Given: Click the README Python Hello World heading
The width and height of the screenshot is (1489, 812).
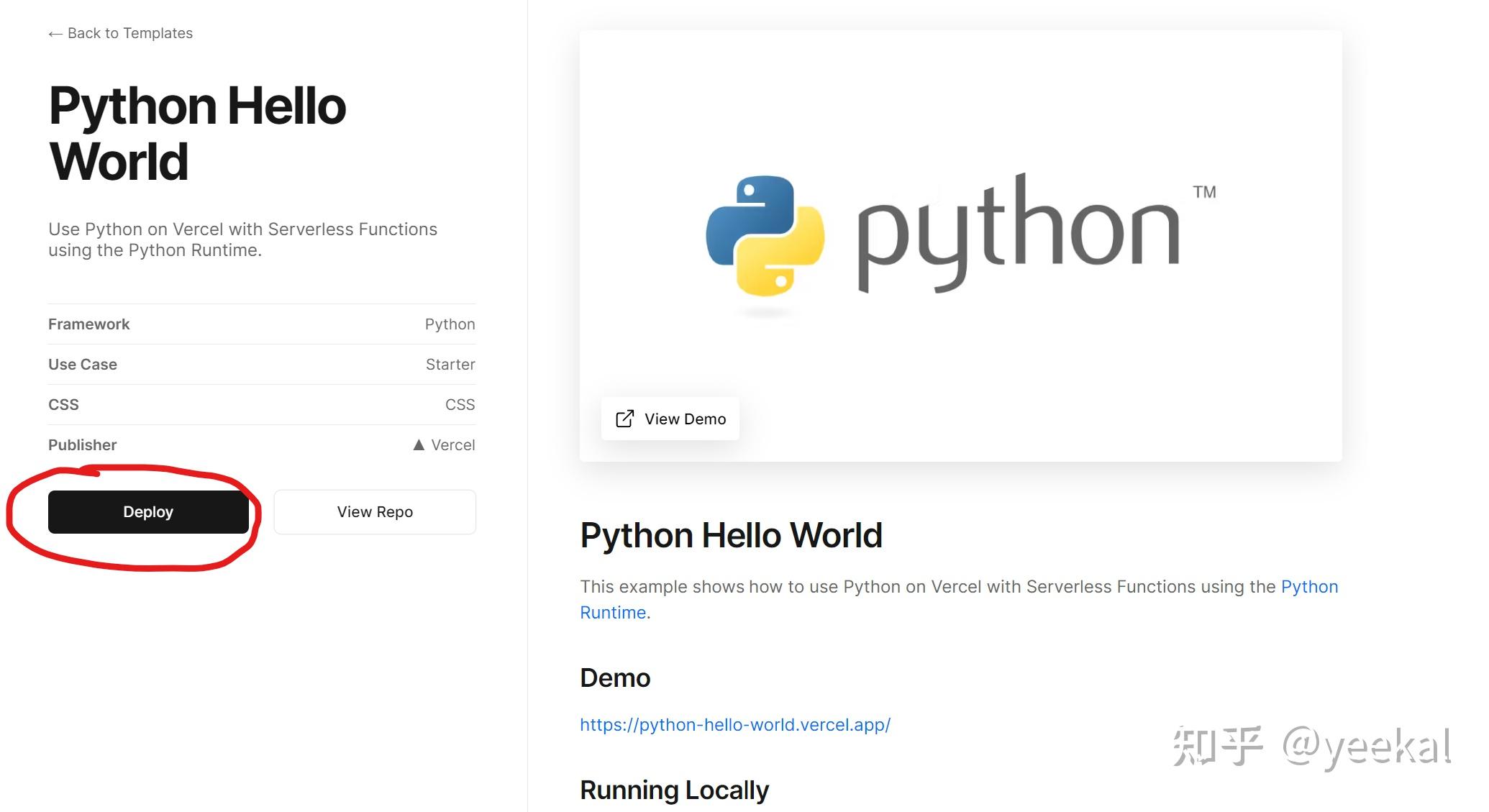Looking at the screenshot, I should pyautogui.click(x=731, y=536).
